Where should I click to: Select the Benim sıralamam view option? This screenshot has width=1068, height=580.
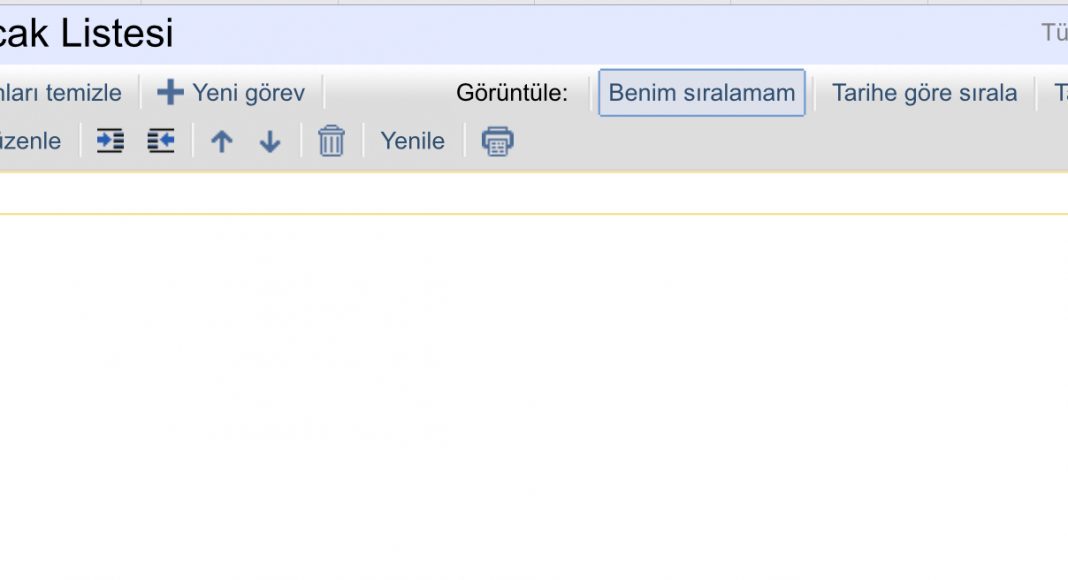coord(702,93)
